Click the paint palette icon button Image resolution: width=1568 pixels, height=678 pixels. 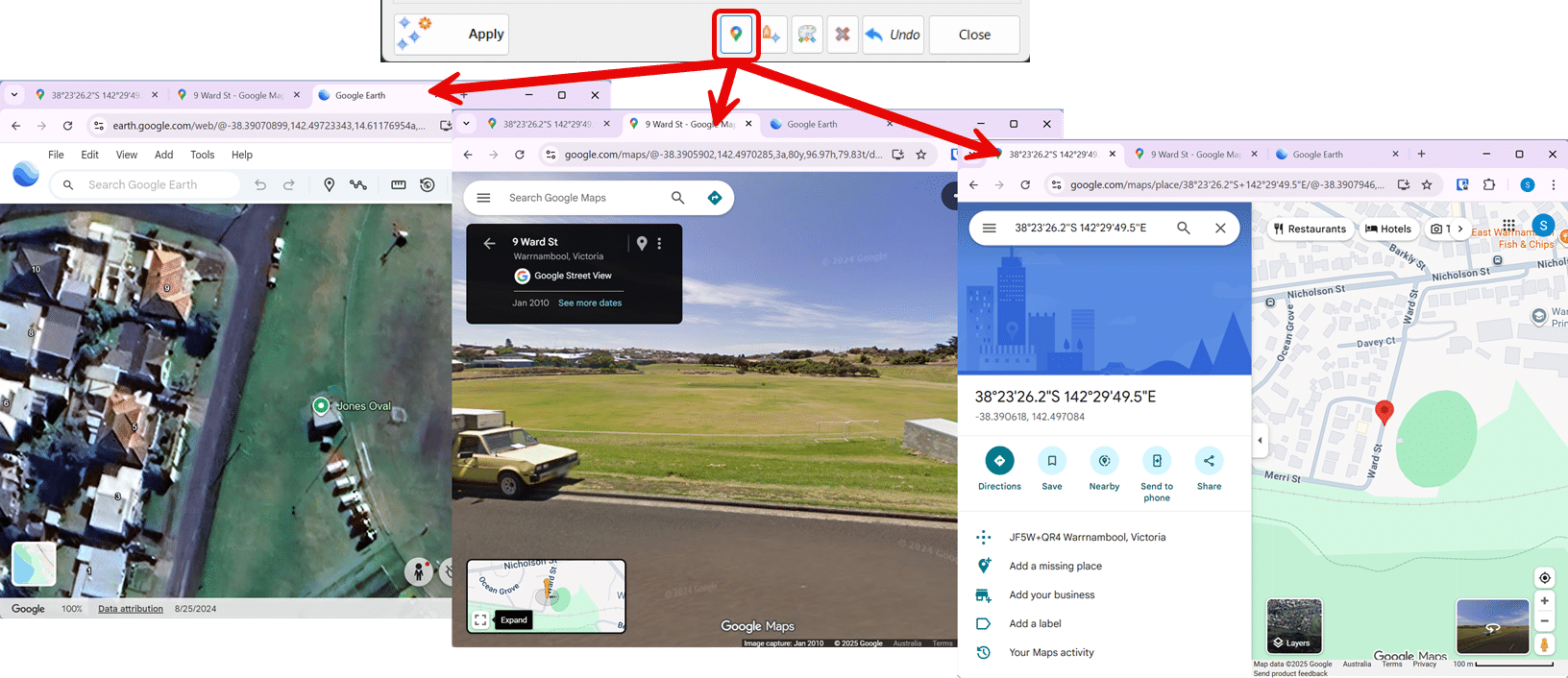click(807, 35)
